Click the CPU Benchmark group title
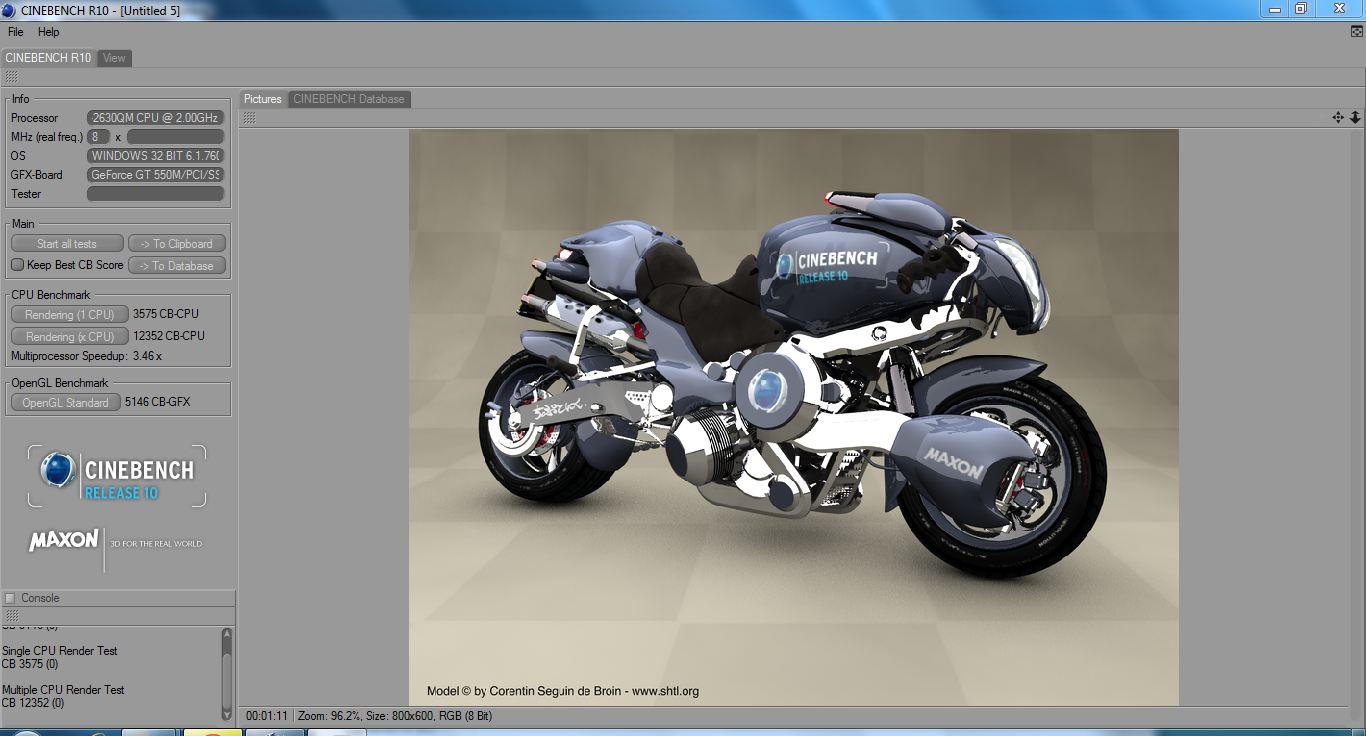Image resolution: width=1366 pixels, height=736 pixels. point(51,295)
